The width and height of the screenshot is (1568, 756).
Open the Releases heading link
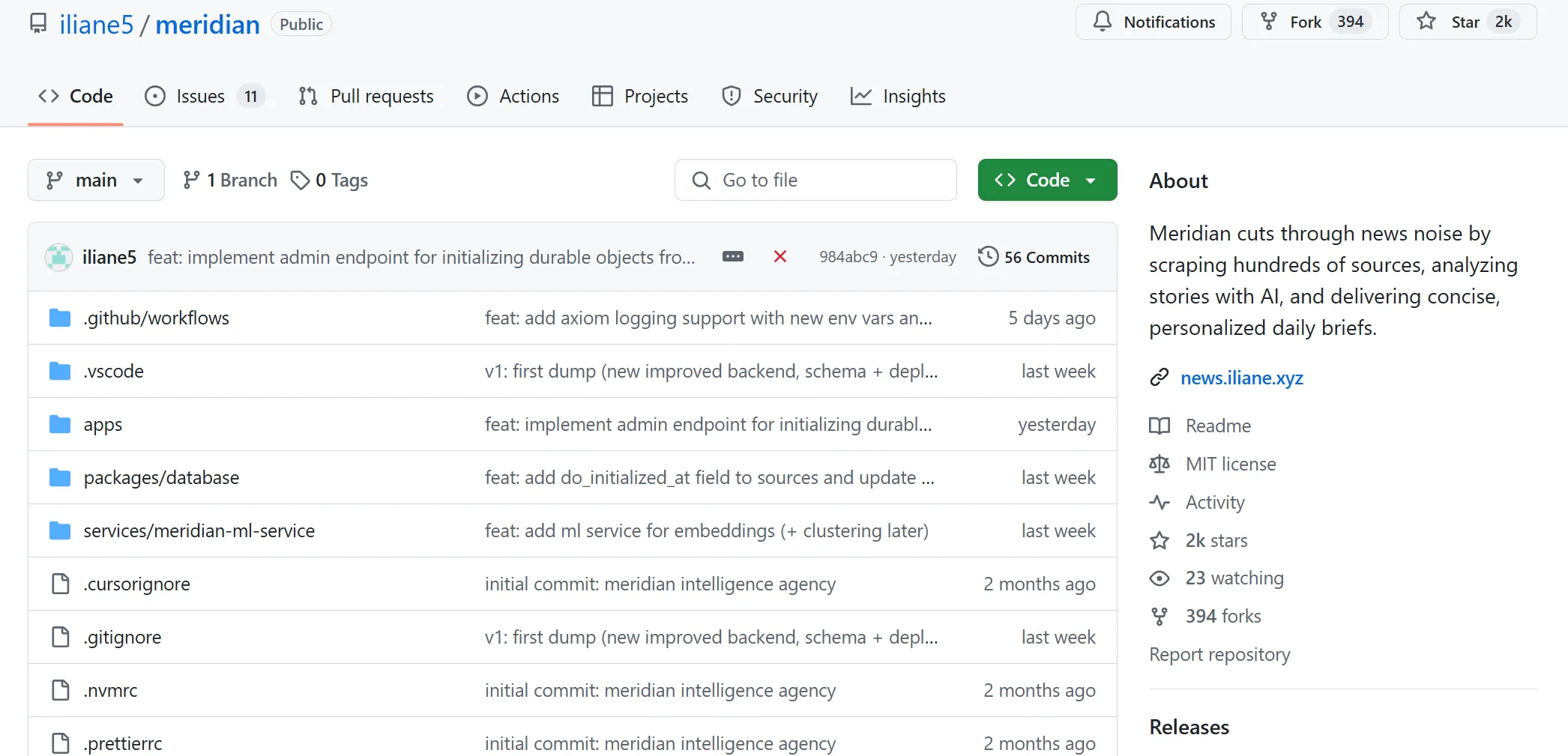pyautogui.click(x=1189, y=727)
